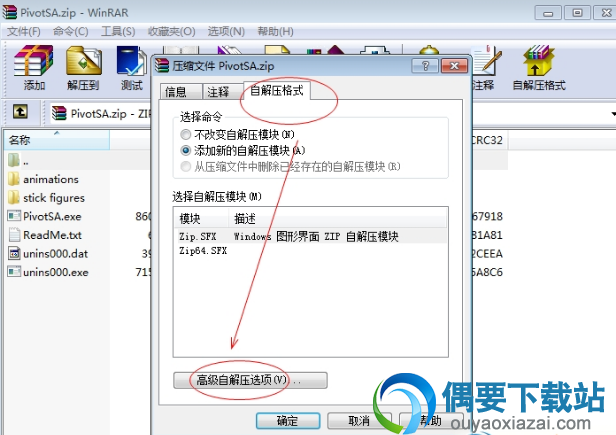This screenshot has height=435, width=616.
Task: Click the PivotSA.zip address bar path
Action: pos(110,114)
